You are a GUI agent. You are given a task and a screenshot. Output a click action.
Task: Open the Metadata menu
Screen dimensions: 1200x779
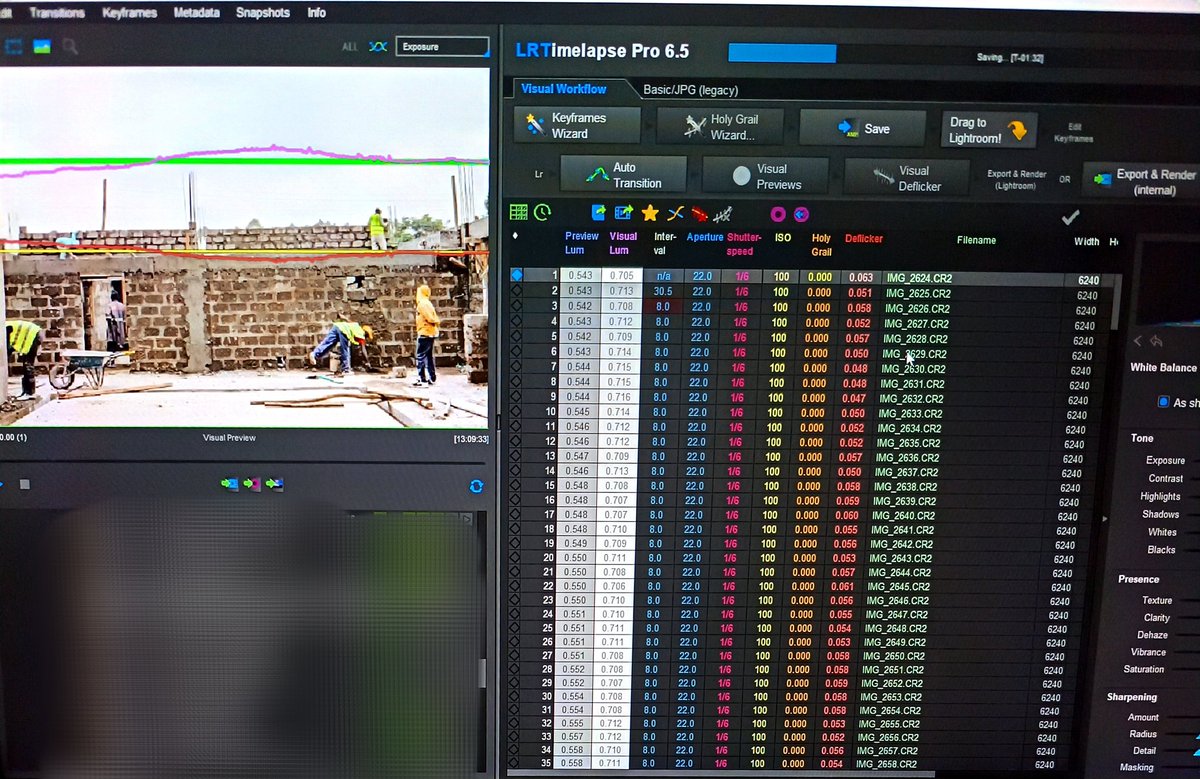[x=196, y=13]
